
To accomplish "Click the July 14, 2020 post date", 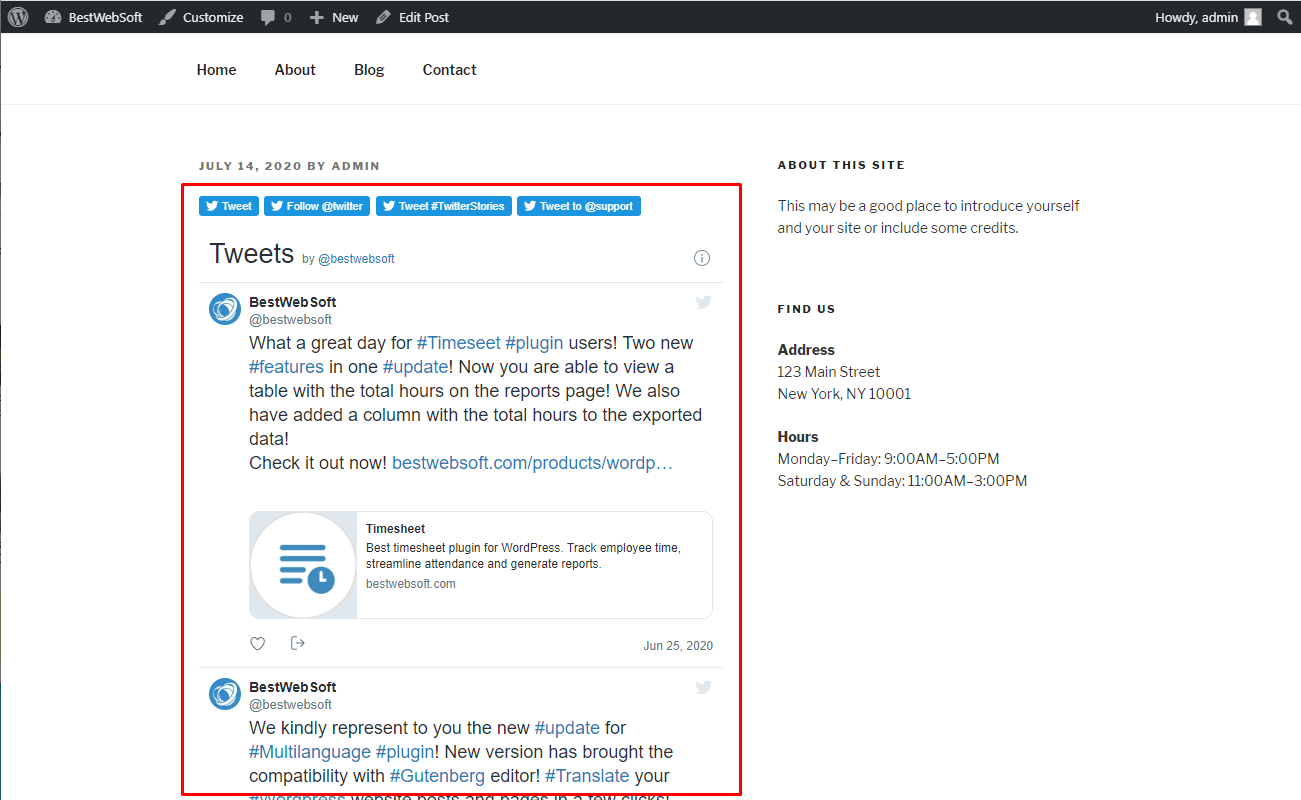I will 250,166.
